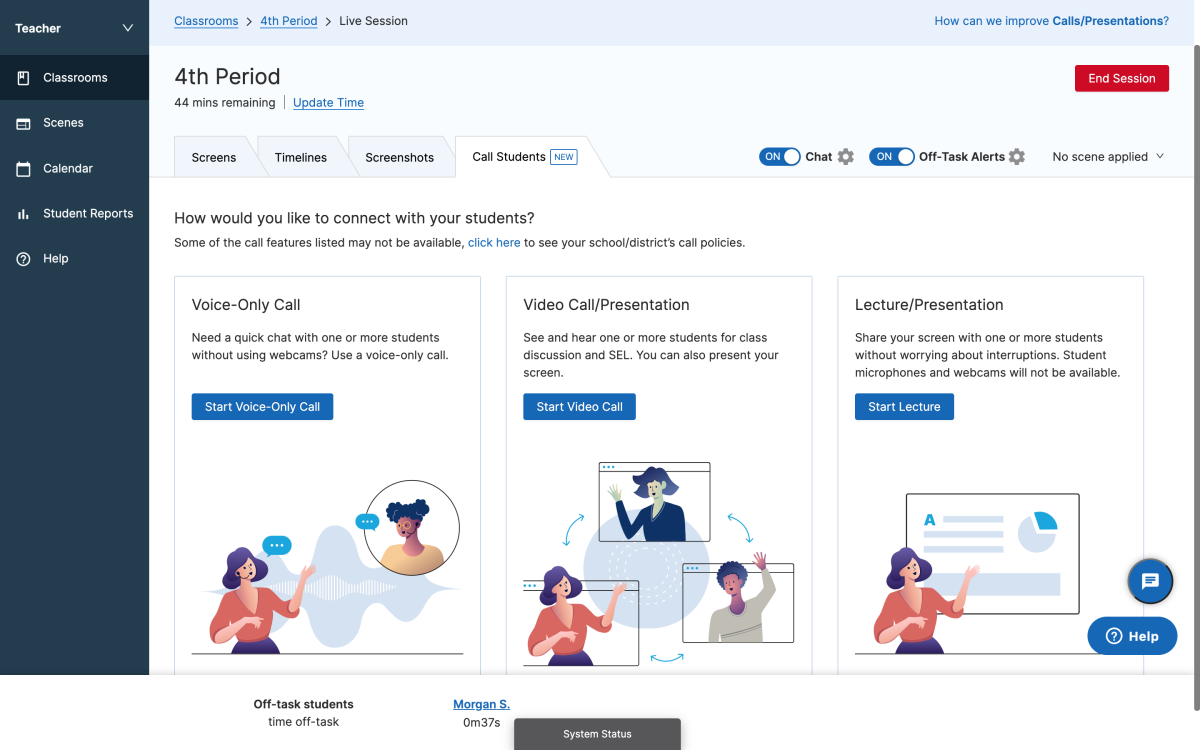Open the System Status bar

point(597,734)
